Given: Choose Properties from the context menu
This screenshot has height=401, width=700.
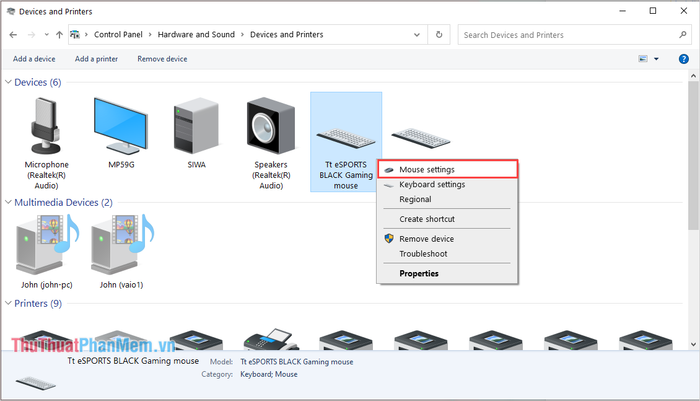Looking at the screenshot, I should pyautogui.click(x=446, y=273).
